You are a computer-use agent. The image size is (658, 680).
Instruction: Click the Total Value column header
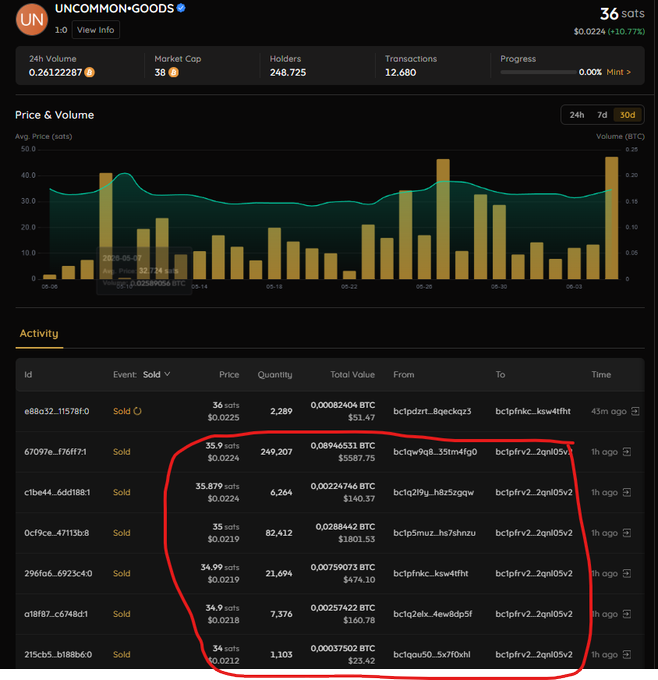coord(352,374)
